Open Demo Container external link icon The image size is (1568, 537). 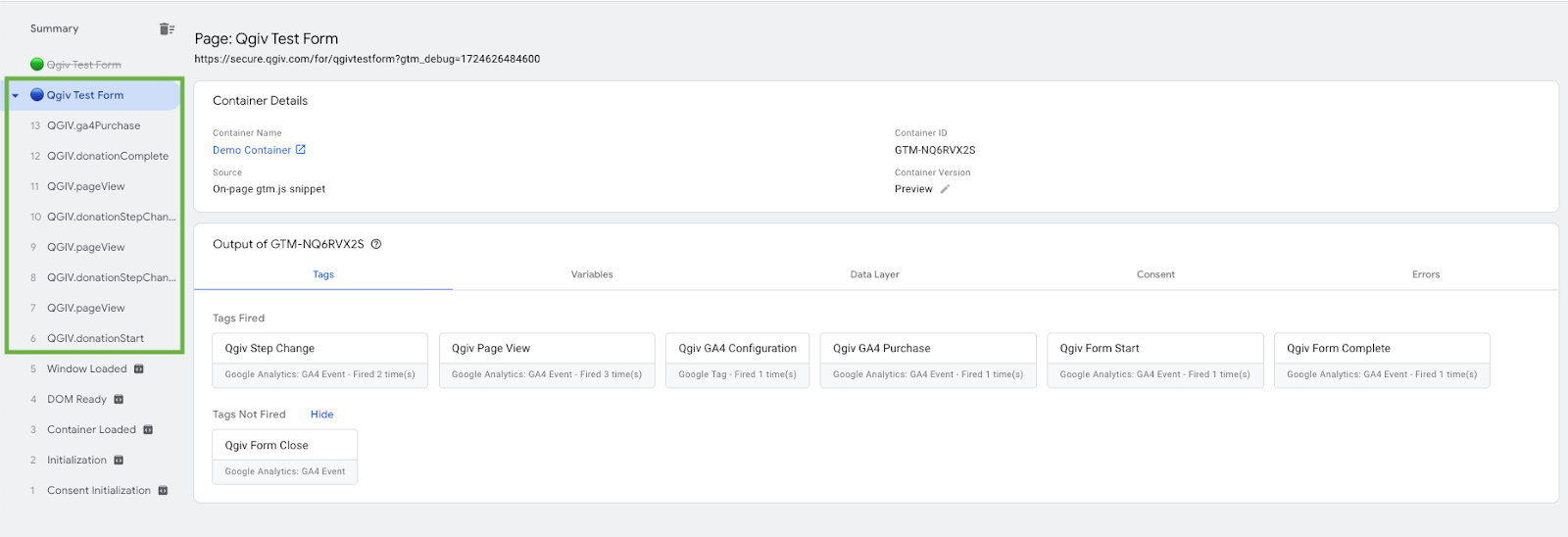301,150
